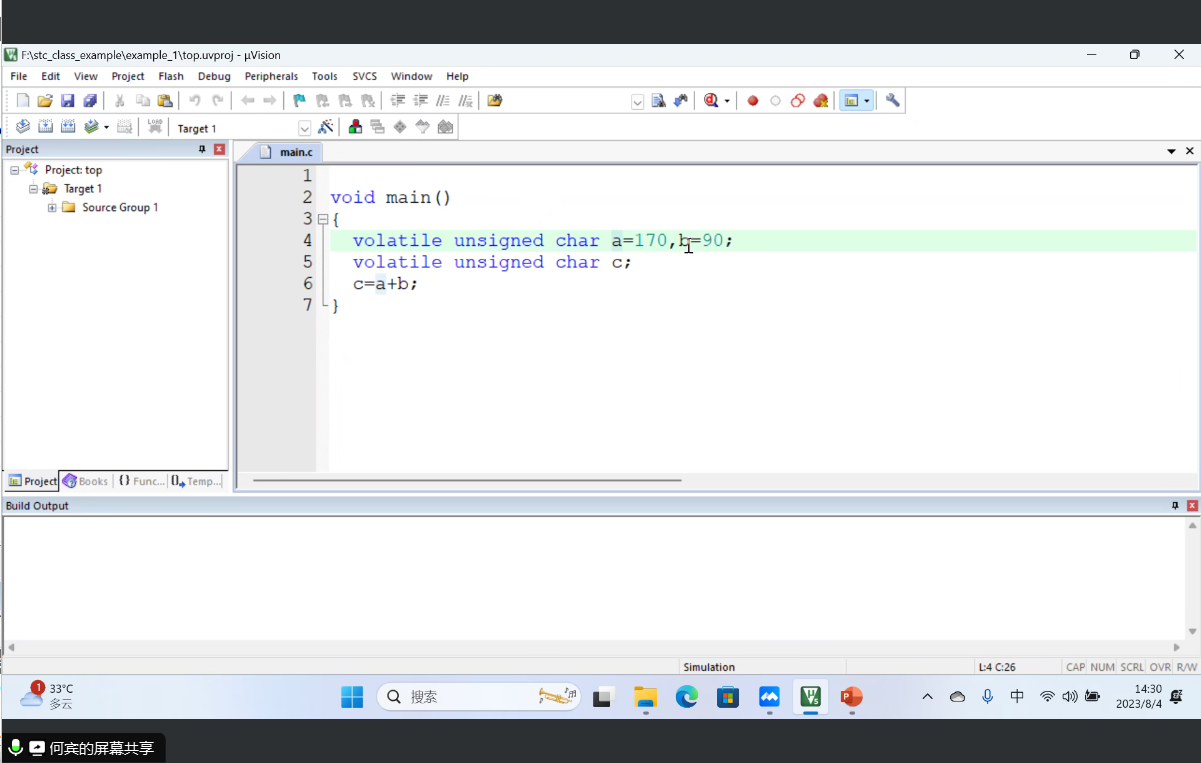Open the window view dropdown arrow

(866, 100)
